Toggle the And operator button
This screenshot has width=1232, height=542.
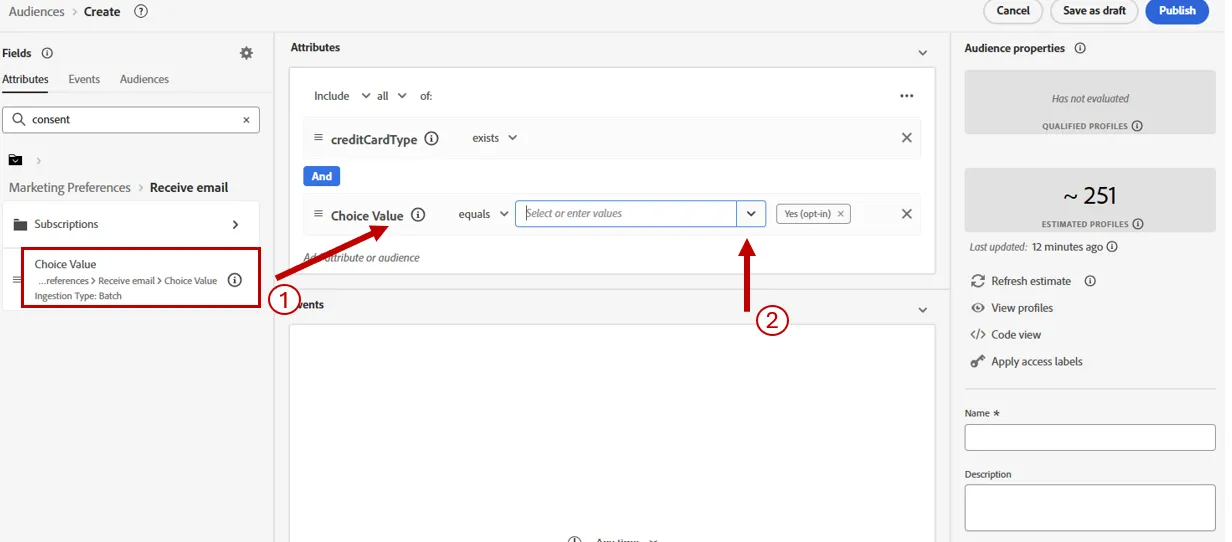point(322,176)
